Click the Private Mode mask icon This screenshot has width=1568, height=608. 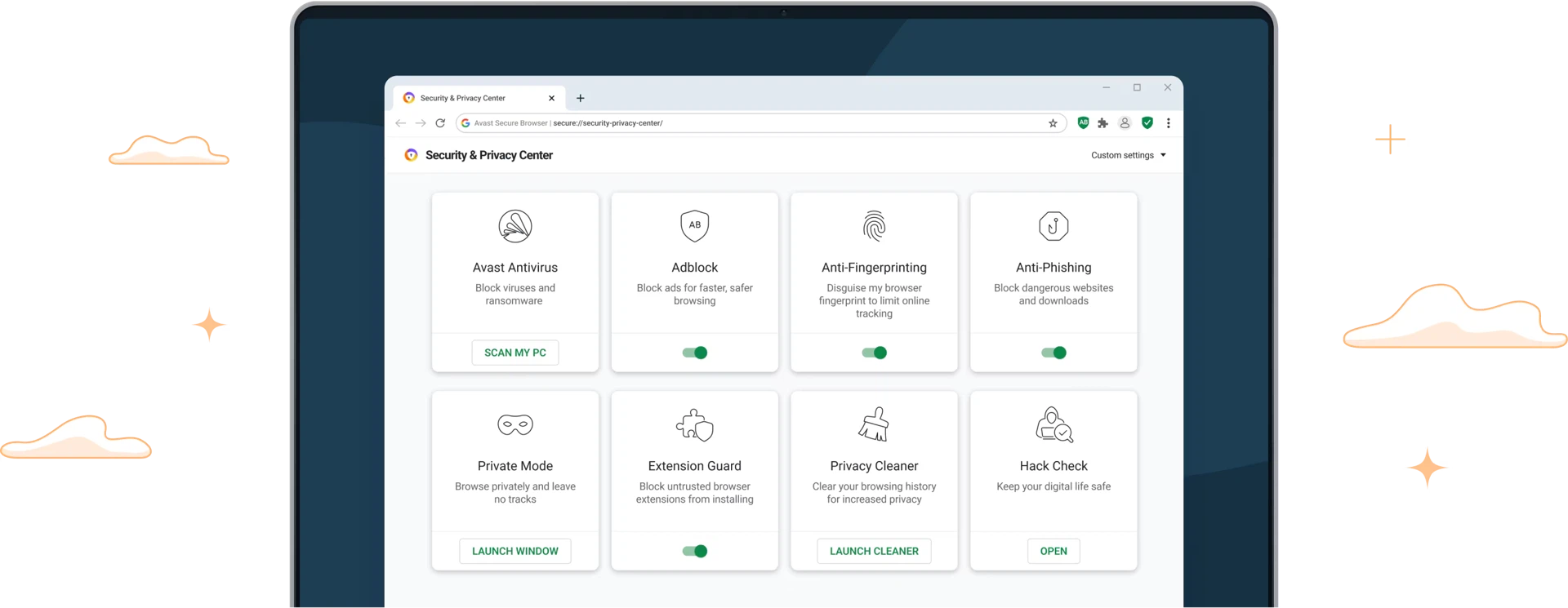coord(515,424)
